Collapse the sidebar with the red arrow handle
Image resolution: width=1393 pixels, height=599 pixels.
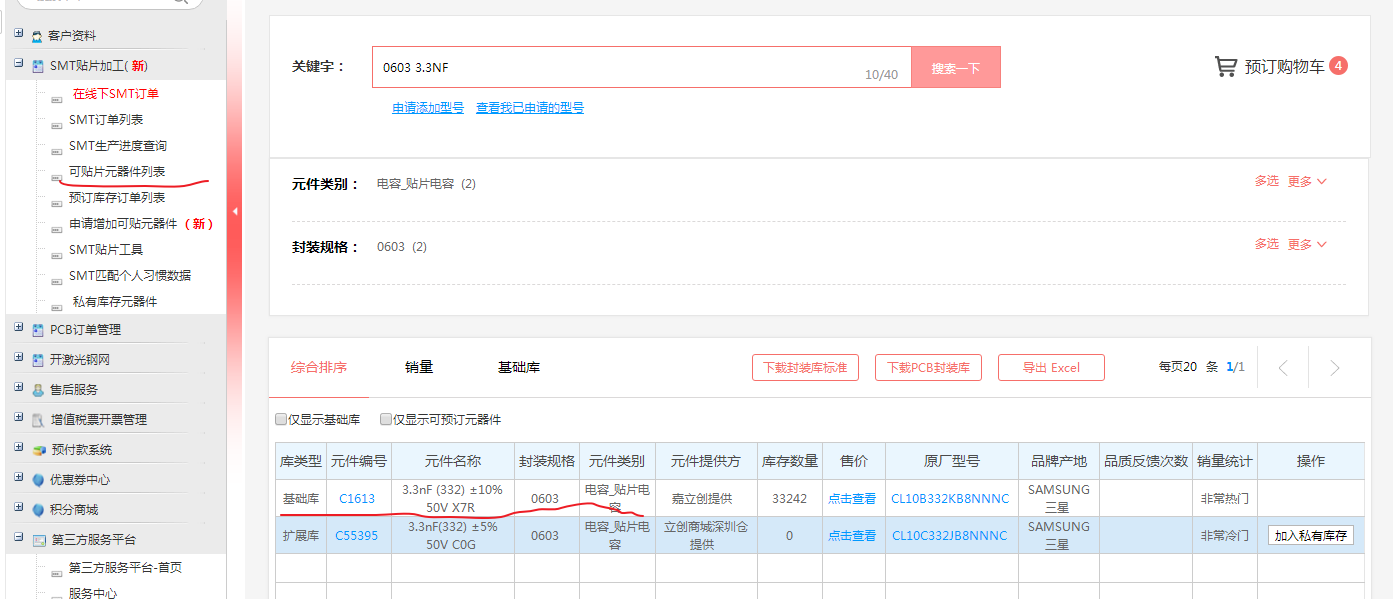234,211
